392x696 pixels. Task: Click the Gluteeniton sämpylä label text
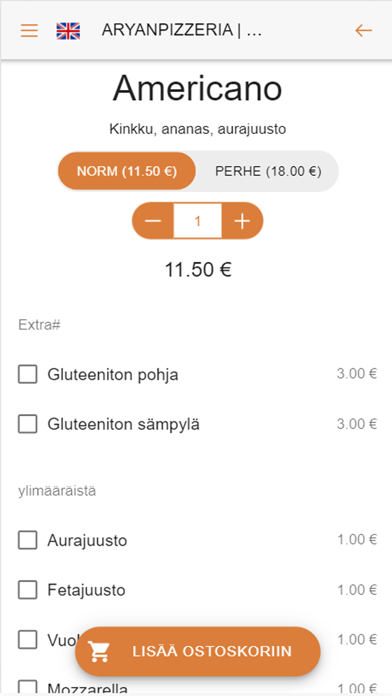pyautogui.click(x=123, y=424)
